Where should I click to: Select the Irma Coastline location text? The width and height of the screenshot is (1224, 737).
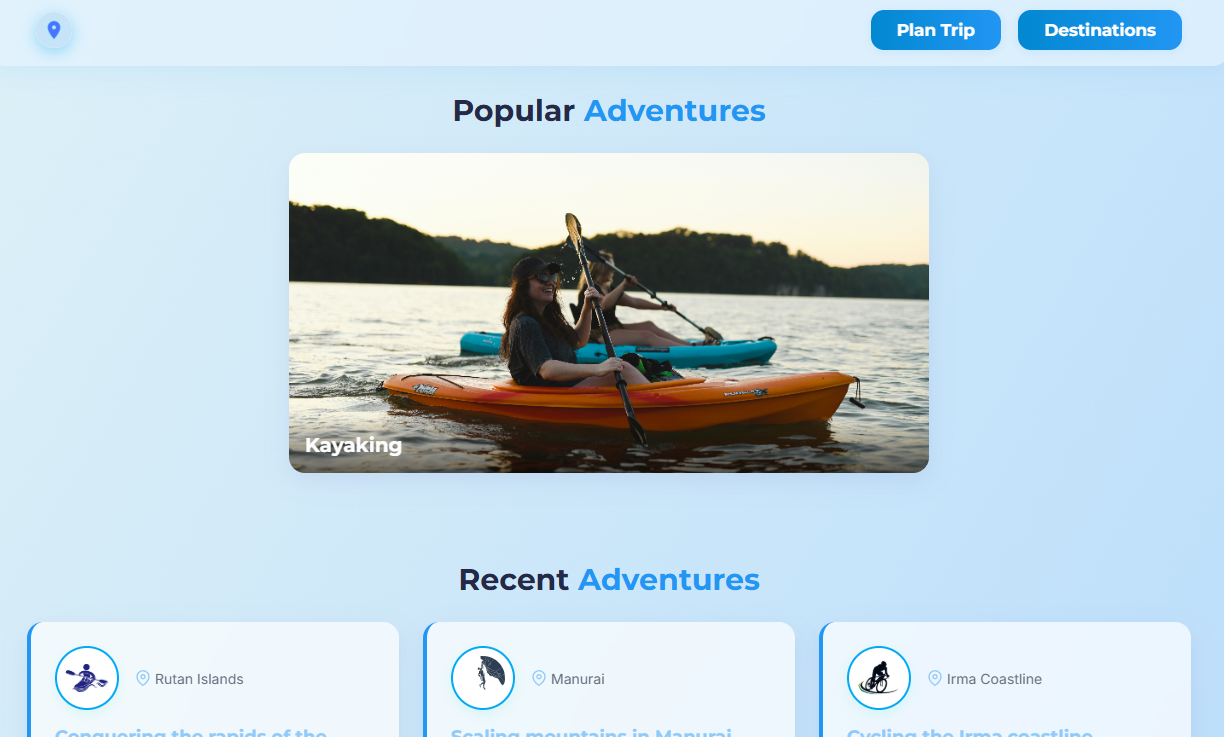pos(994,679)
